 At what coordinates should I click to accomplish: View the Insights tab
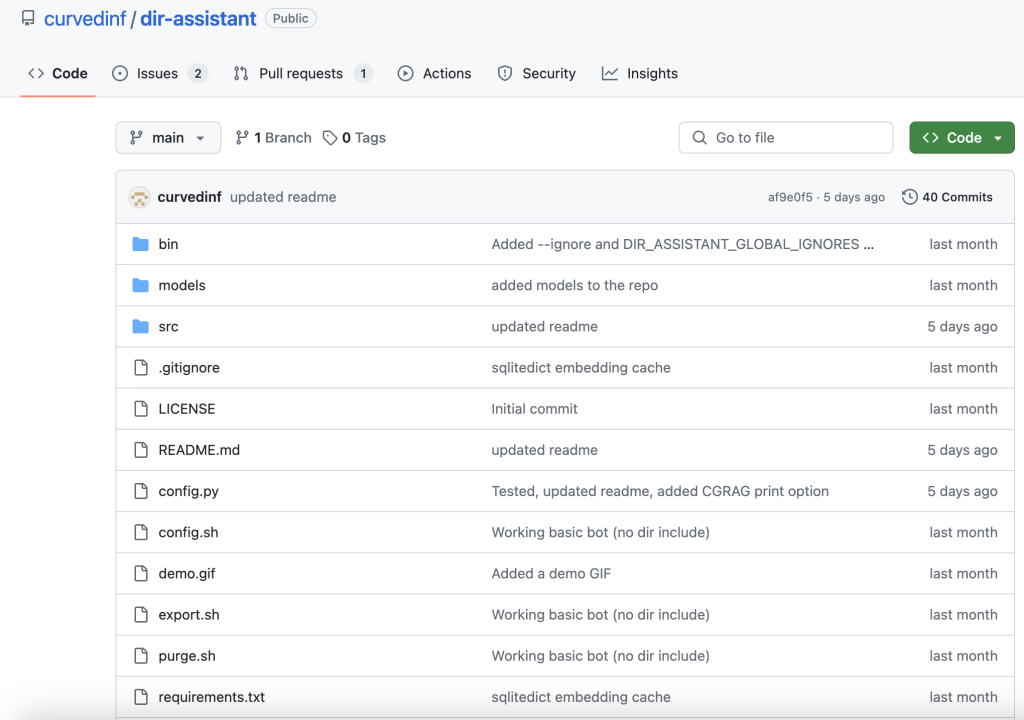pyautogui.click(x=639, y=73)
